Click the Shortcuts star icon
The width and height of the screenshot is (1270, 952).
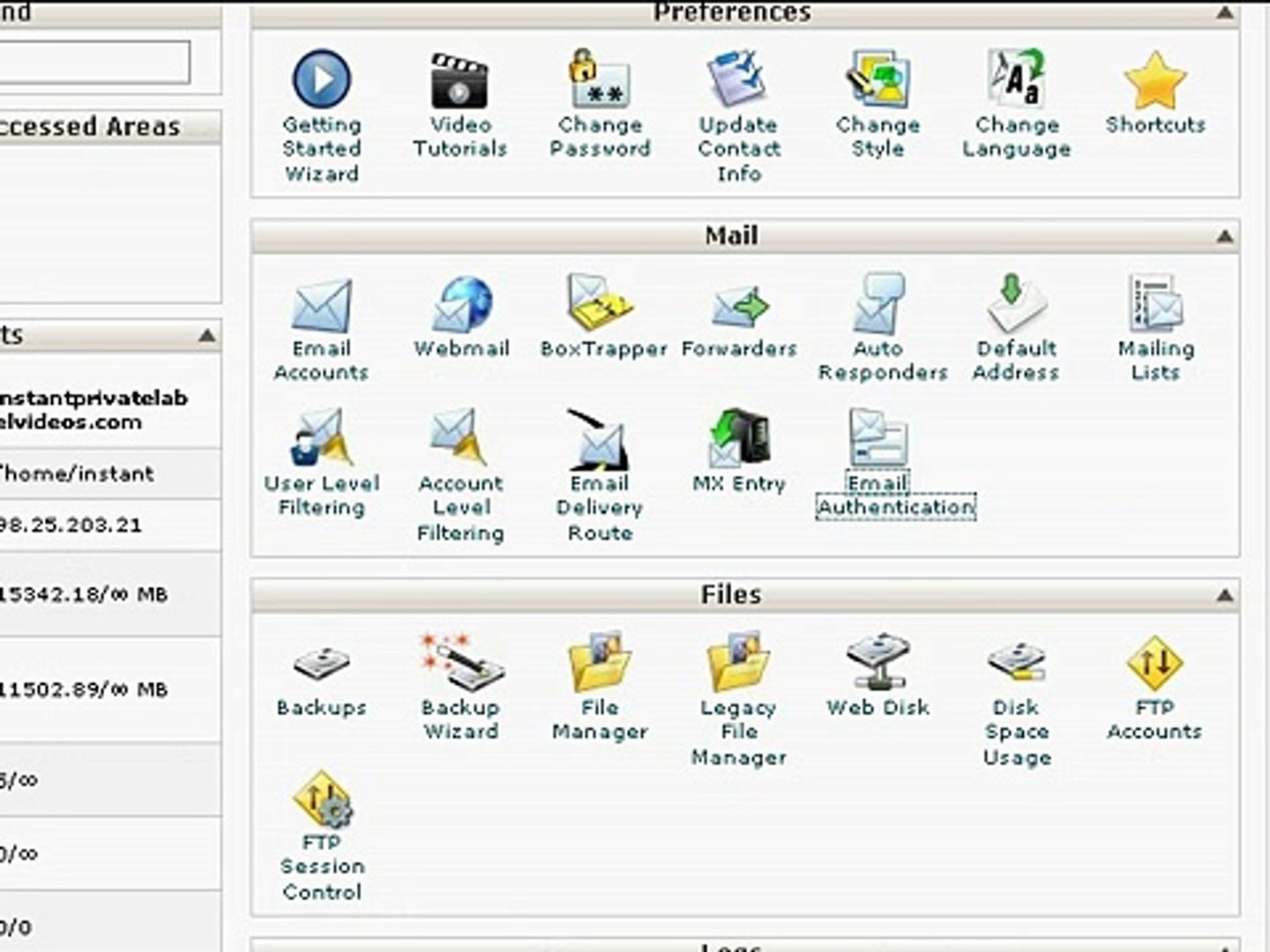[1154, 80]
